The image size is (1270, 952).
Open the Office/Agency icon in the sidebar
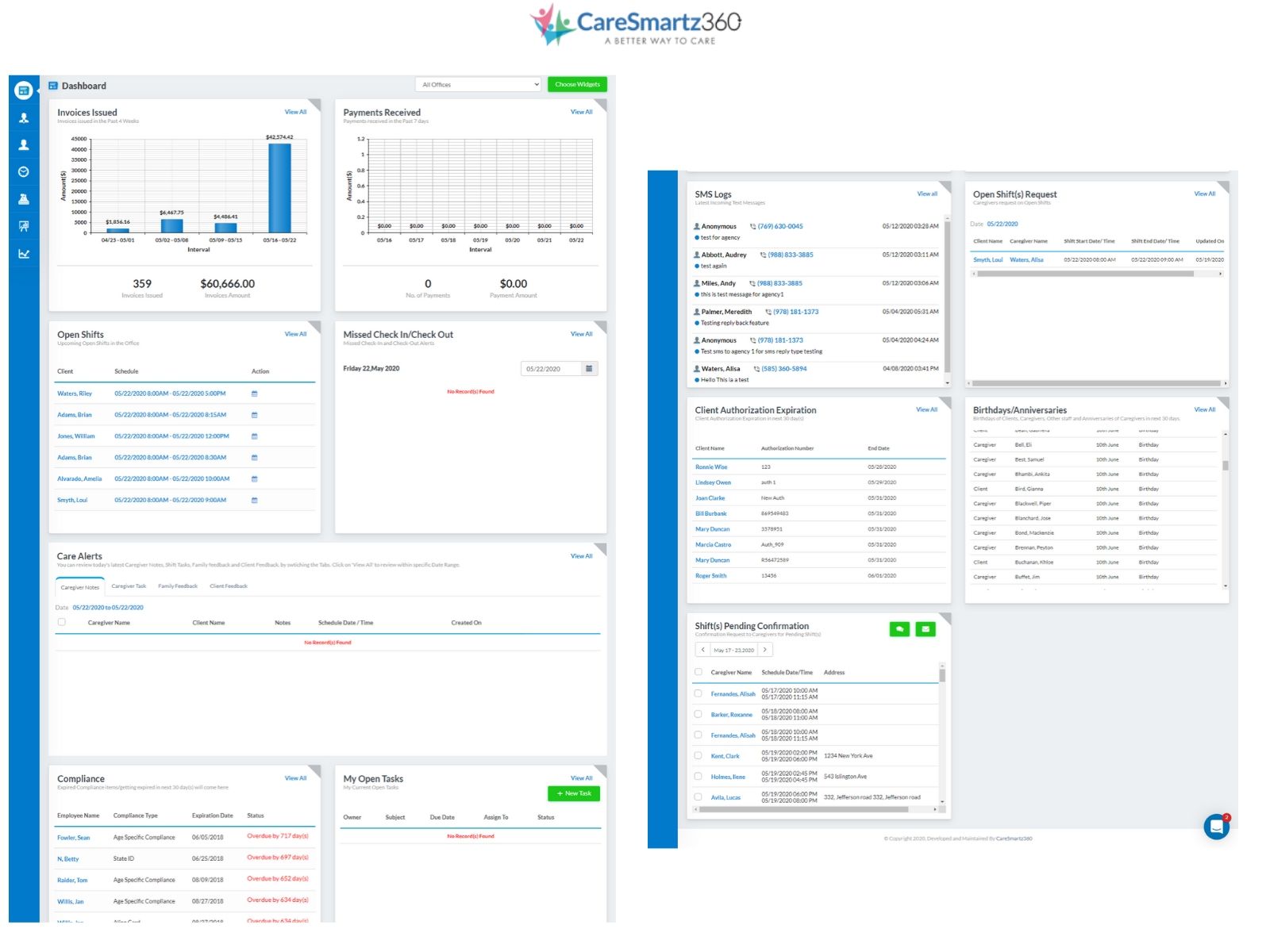point(24,198)
